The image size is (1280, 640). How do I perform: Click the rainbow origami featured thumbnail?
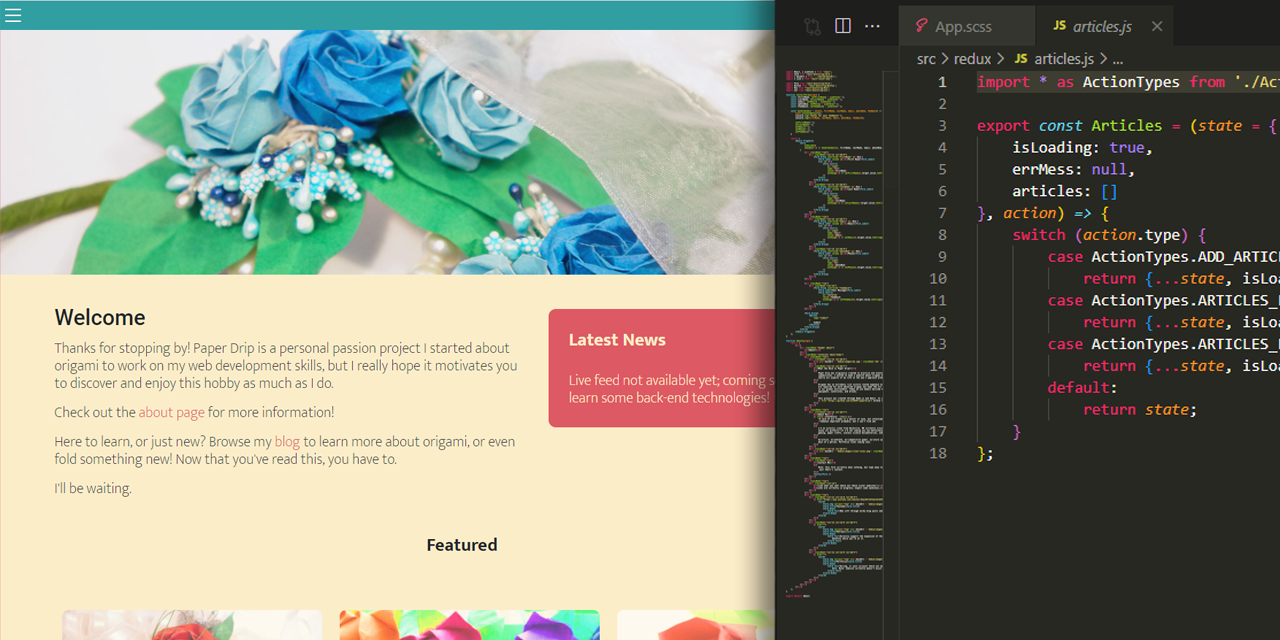469,630
